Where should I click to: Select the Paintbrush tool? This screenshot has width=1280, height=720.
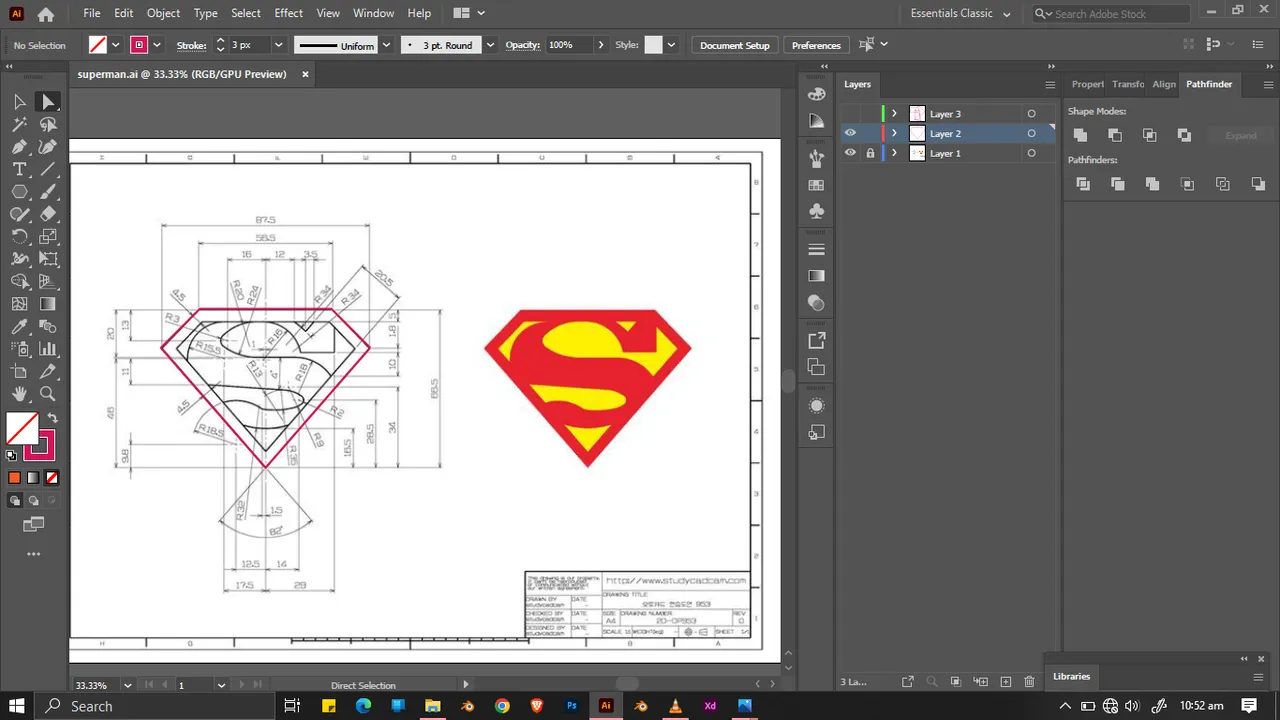coord(48,192)
